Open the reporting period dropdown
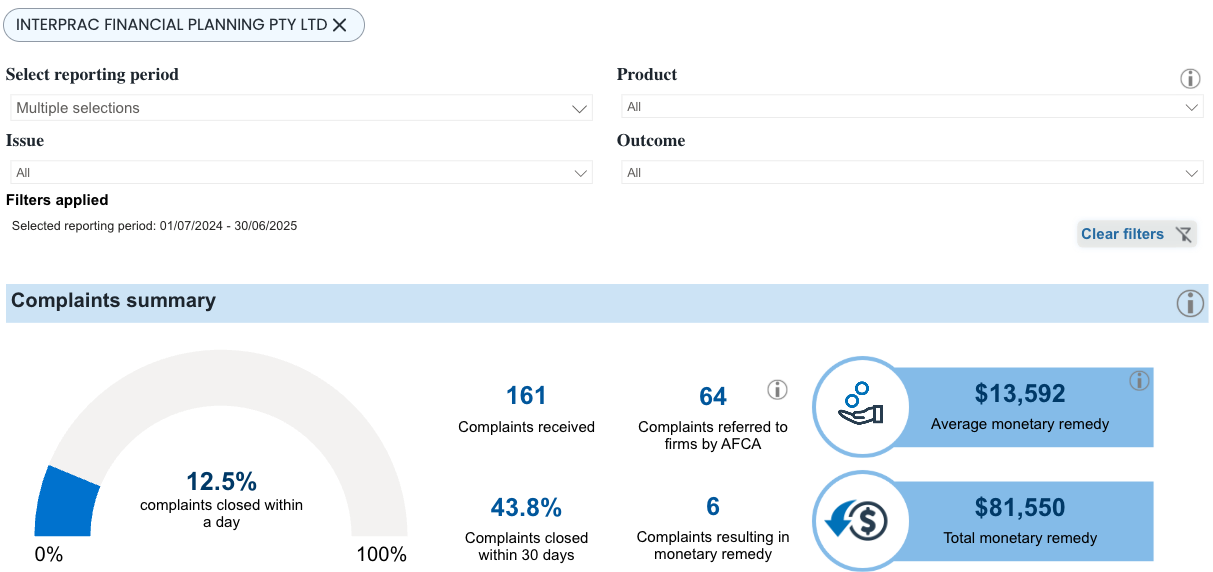This screenshot has height=572, width=1213. [300, 108]
